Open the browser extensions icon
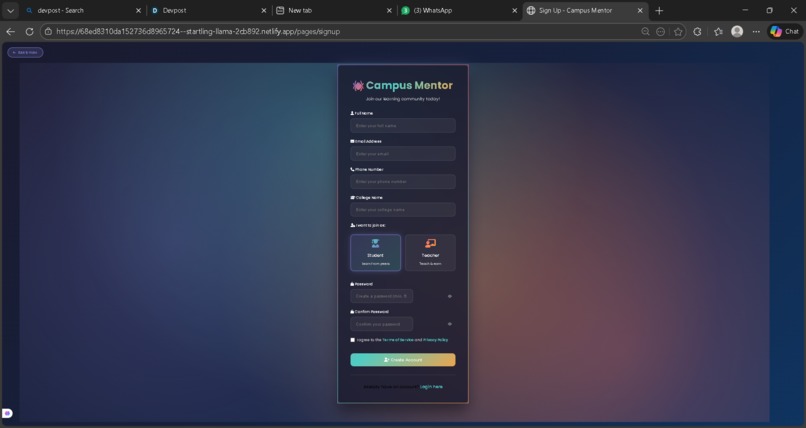The width and height of the screenshot is (806, 428). tap(697, 31)
